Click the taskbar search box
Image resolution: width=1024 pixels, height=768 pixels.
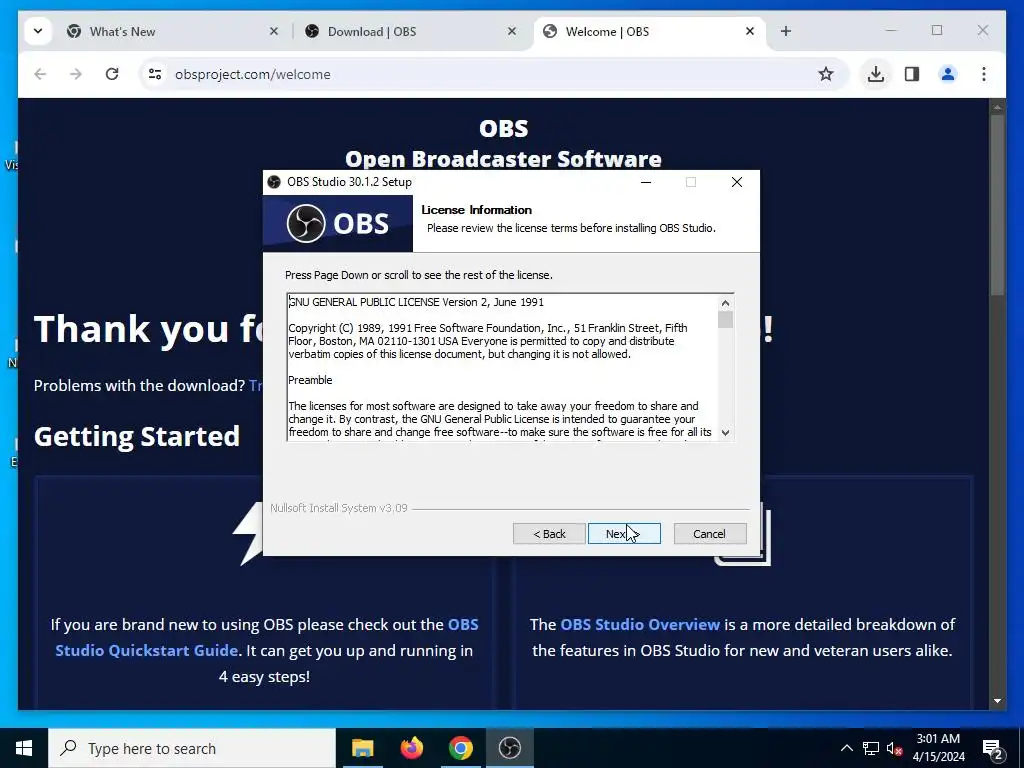coord(192,748)
